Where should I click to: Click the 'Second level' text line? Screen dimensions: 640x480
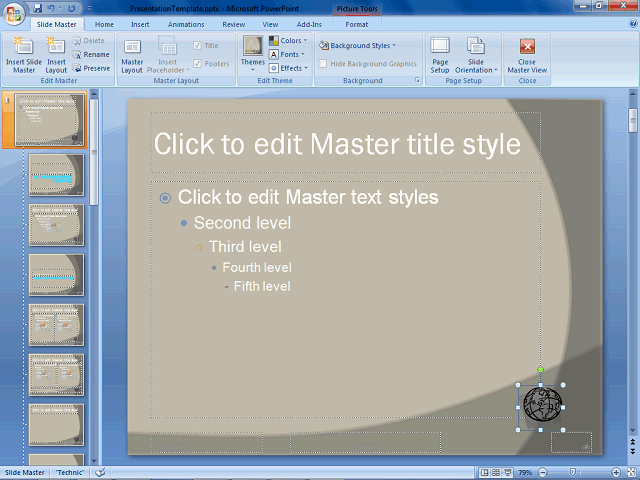coord(242,223)
